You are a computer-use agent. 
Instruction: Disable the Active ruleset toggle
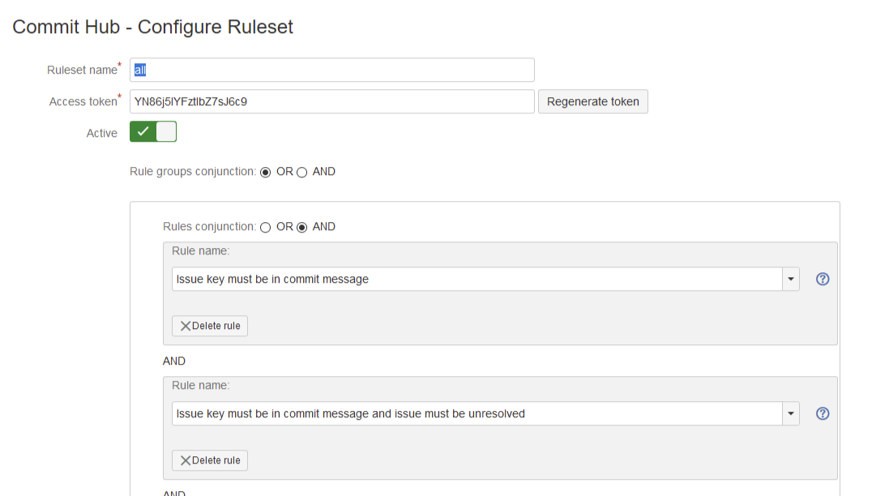click(x=153, y=132)
